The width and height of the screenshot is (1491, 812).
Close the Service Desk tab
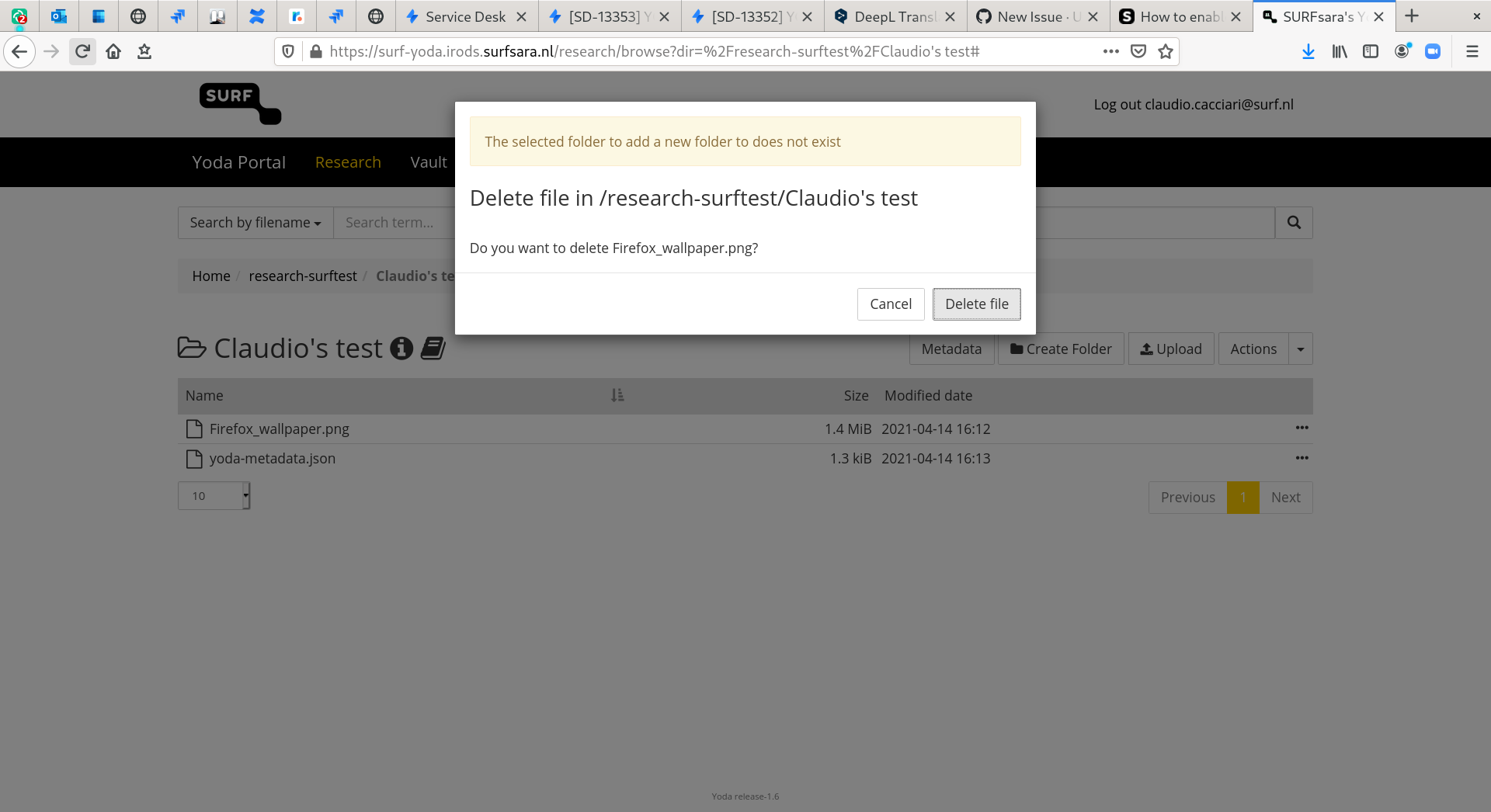tap(522, 16)
